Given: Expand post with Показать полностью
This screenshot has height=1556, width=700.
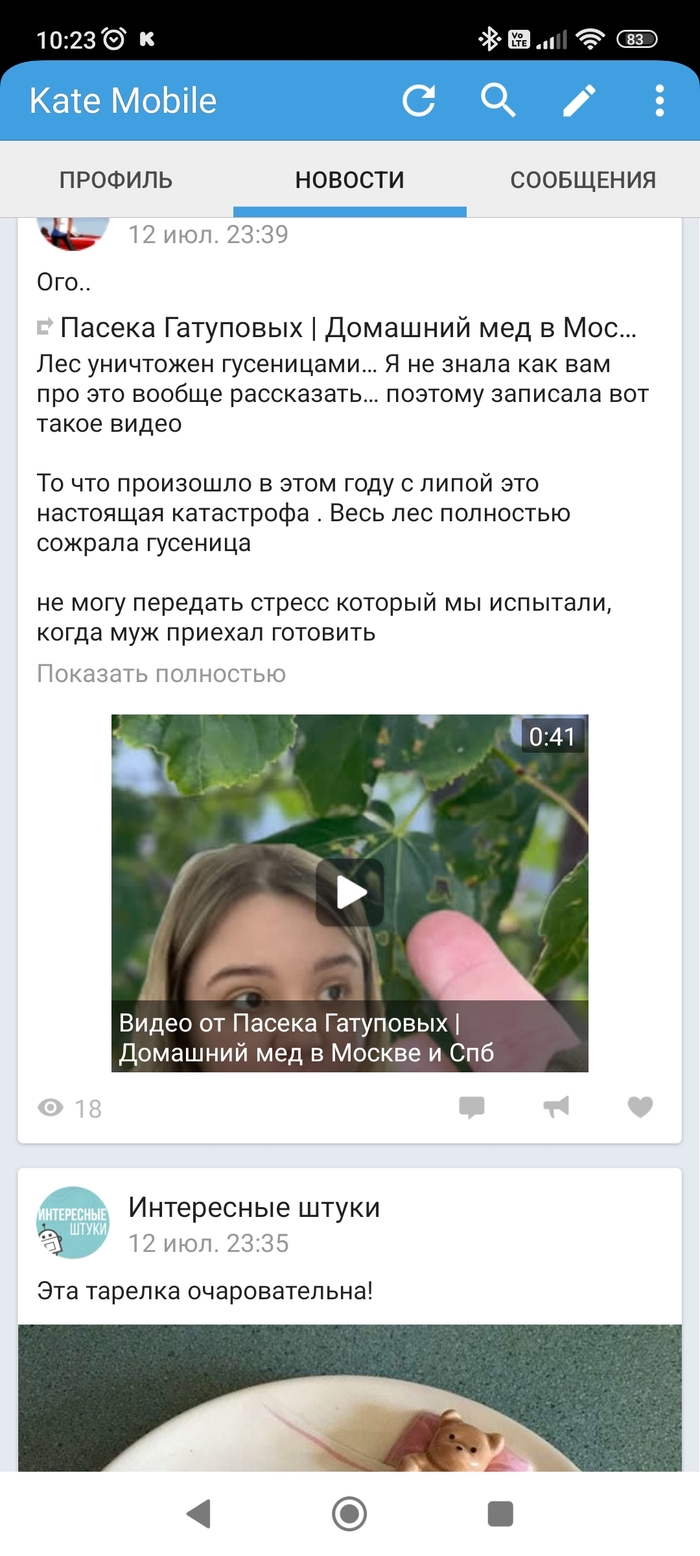Looking at the screenshot, I should click(x=161, y=674).
